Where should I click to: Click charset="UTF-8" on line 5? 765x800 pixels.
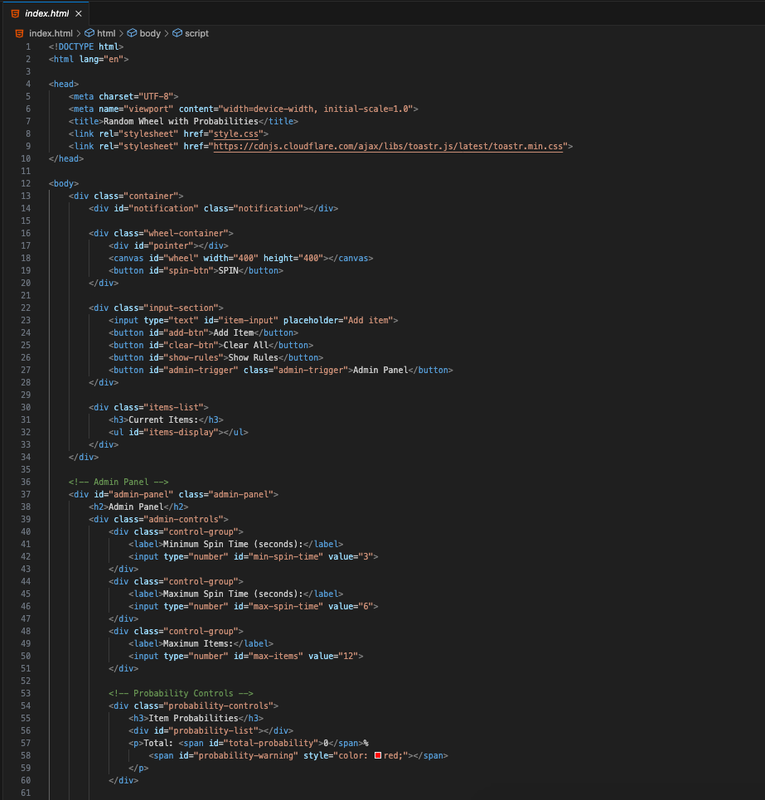tap(136, 96)
